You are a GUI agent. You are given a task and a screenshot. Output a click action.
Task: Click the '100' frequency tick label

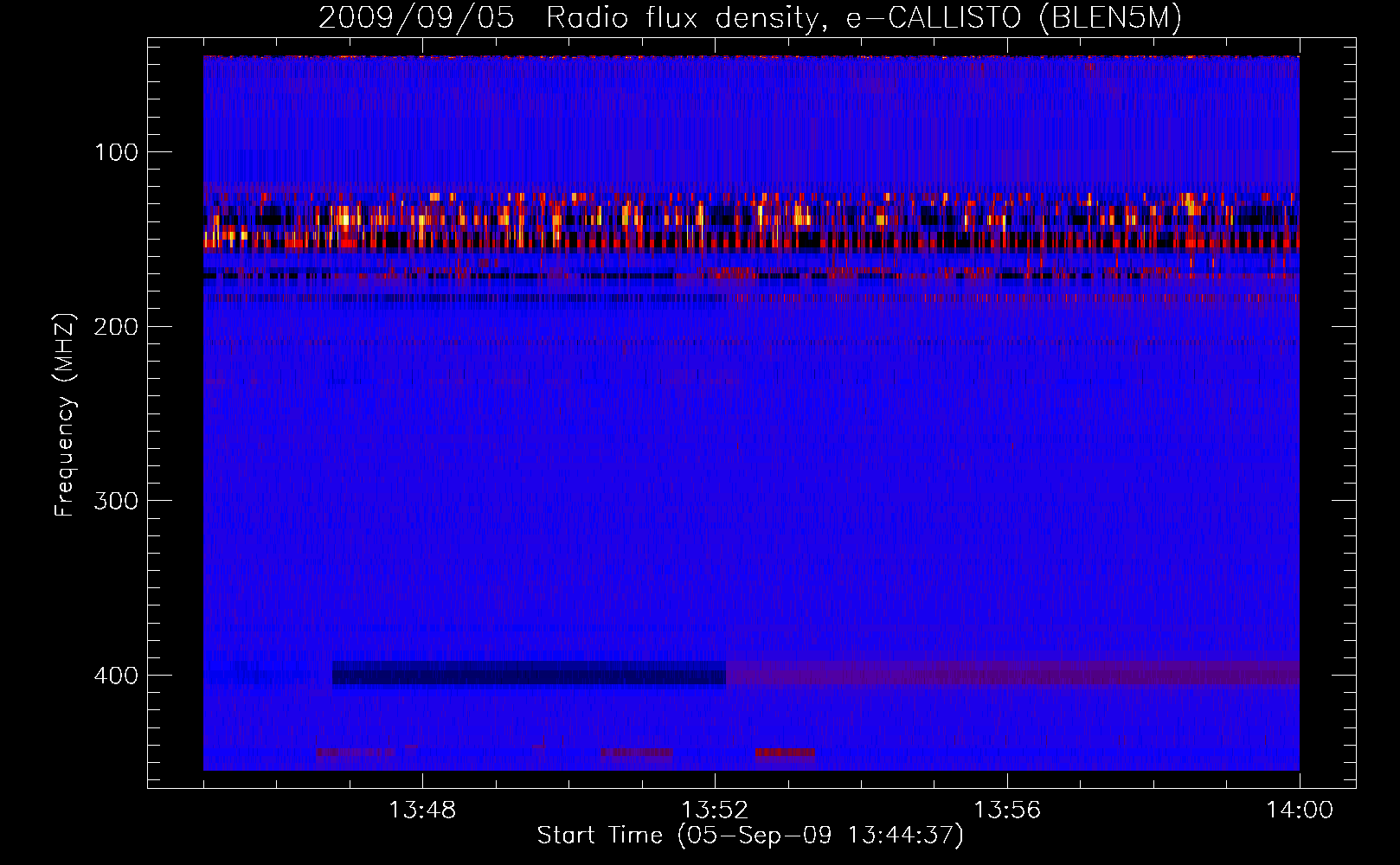[116, 153]
